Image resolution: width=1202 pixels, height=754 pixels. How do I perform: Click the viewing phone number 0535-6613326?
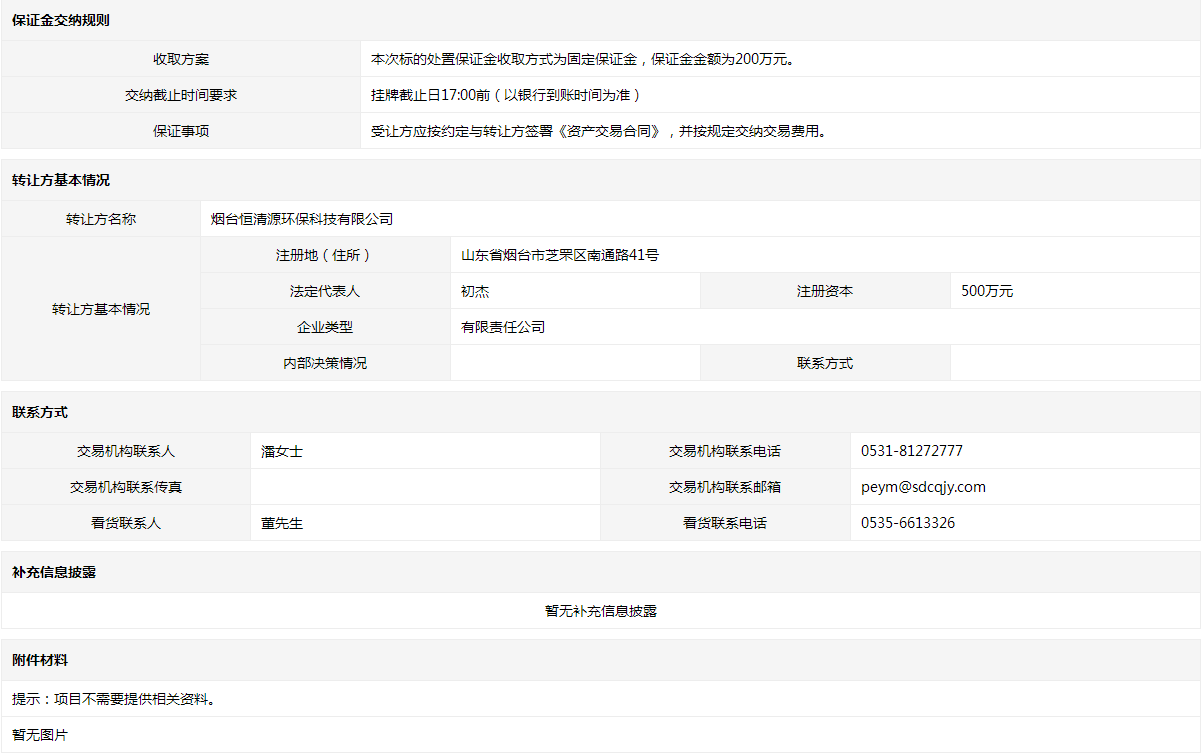908,523
